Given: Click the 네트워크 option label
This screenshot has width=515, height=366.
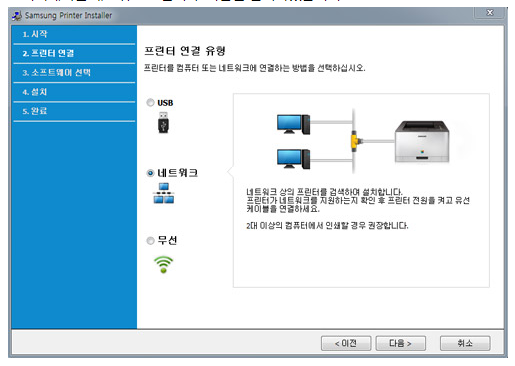Looking at the screenshot, I should click(x=177, y=173).
